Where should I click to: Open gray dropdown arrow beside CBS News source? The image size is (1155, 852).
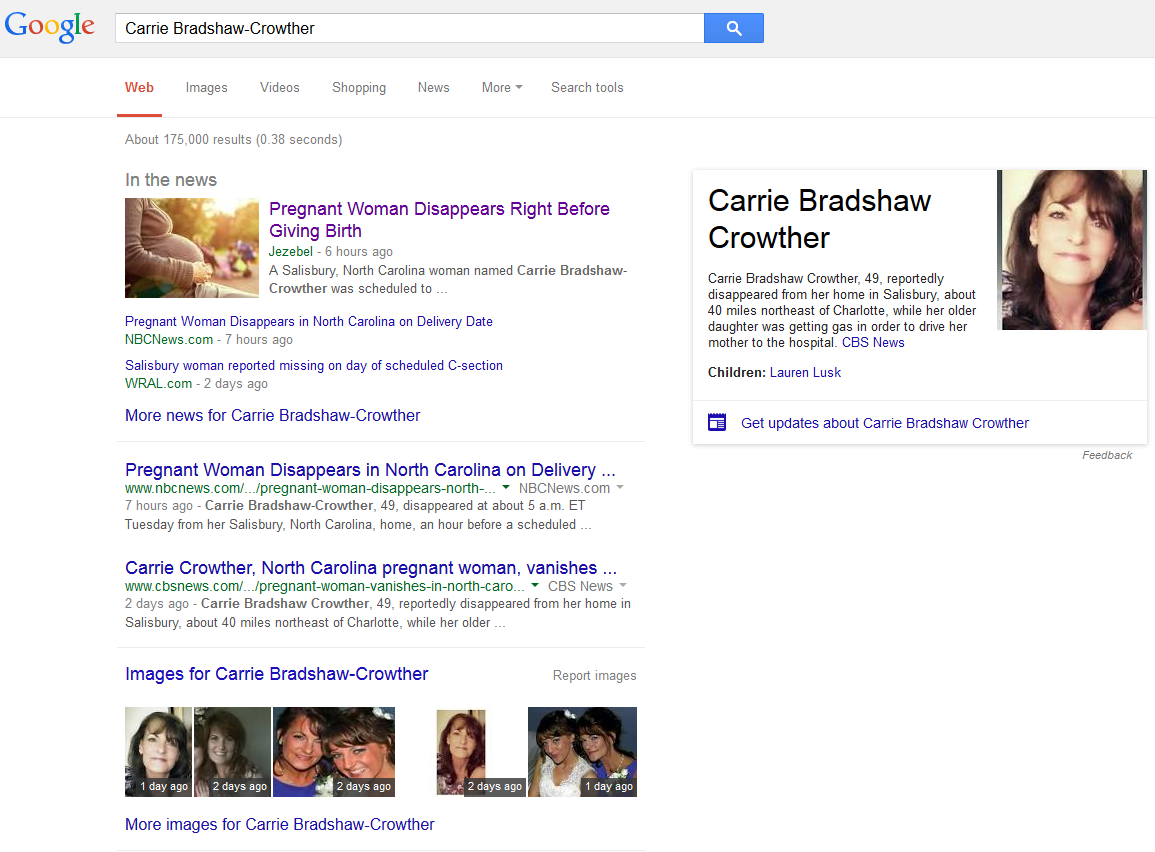[x=623, y=586]
